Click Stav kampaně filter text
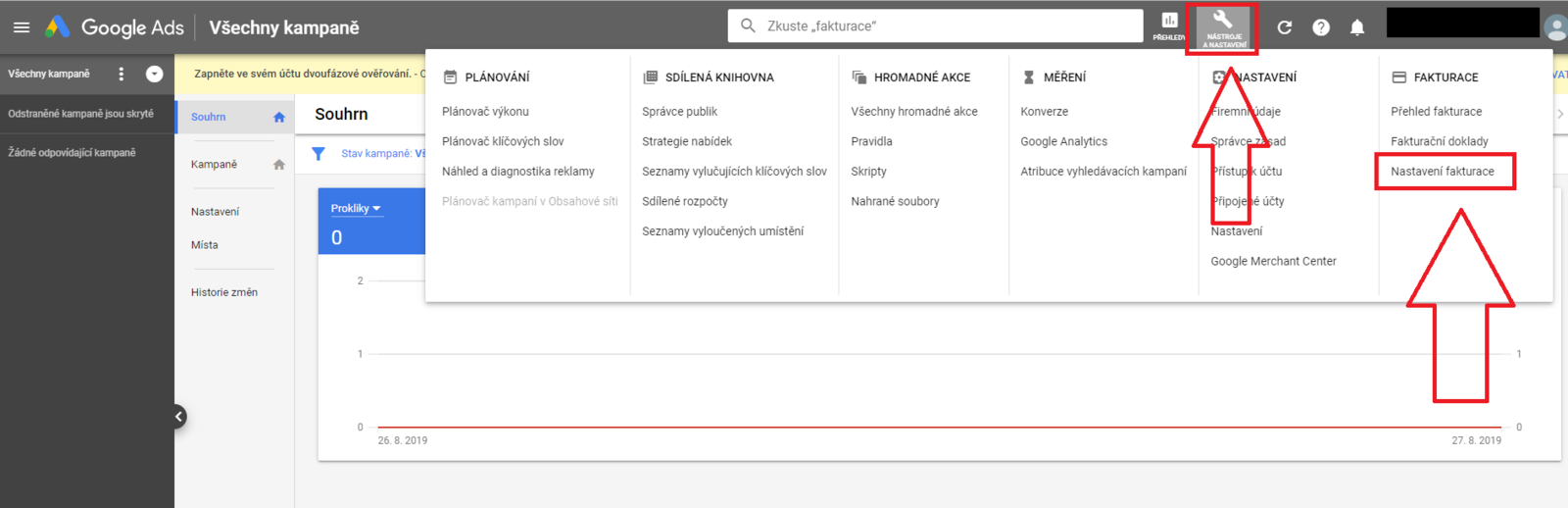Image resolution: width=1568 pixels, height=508 pixels. coord(376,154)
